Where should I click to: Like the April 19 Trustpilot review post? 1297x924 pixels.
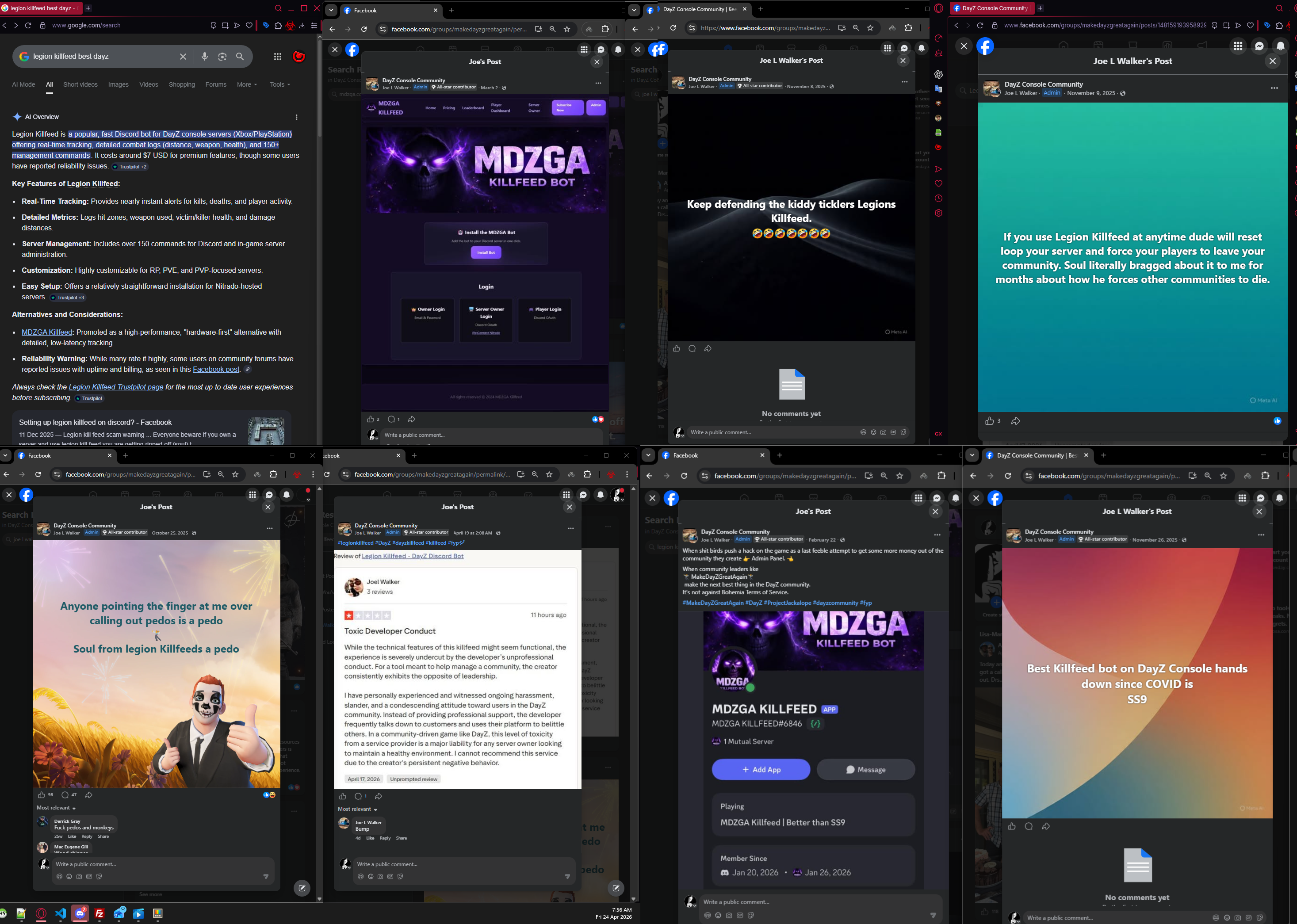pyautogui.click(x=343, y=797)
